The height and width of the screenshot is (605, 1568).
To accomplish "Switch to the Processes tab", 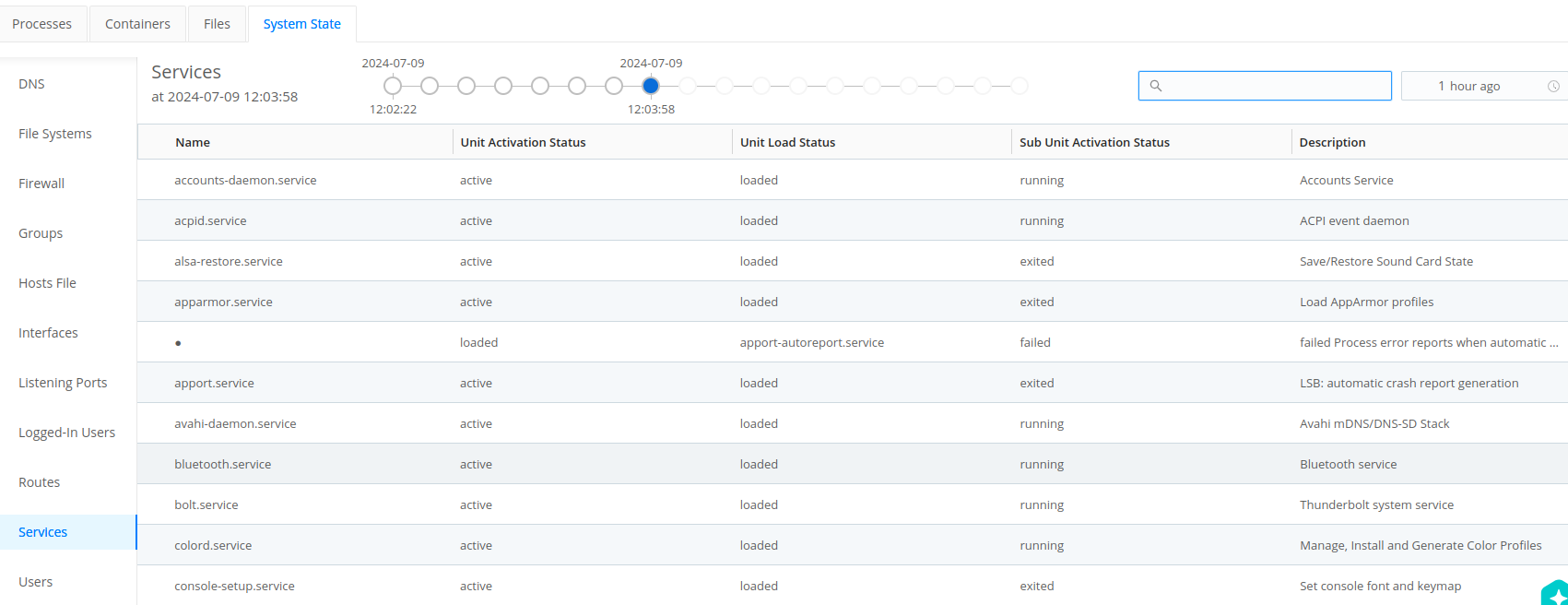I will (x=42, y=24).
